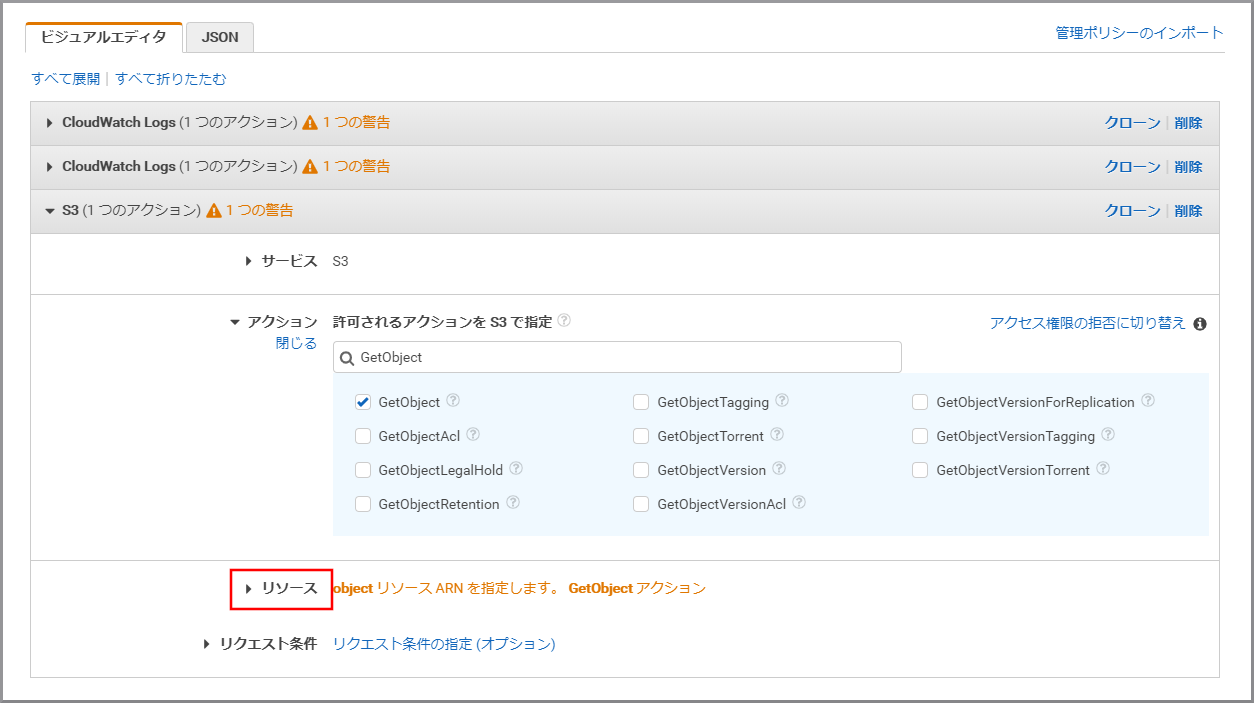
Task: Click search magnifier icon in action filter
Action: (347, 358)
